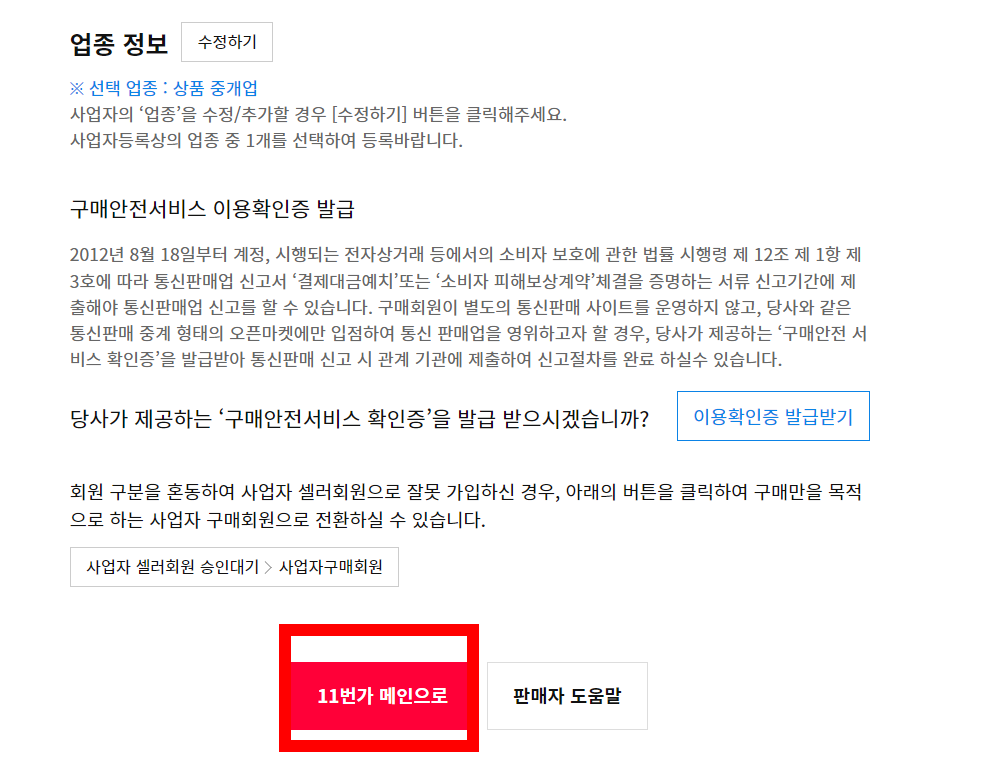Screen dimensions: 1005x776
Task: Click the chevron arrow before 사업자구매회원
Action: pos(269,567)
